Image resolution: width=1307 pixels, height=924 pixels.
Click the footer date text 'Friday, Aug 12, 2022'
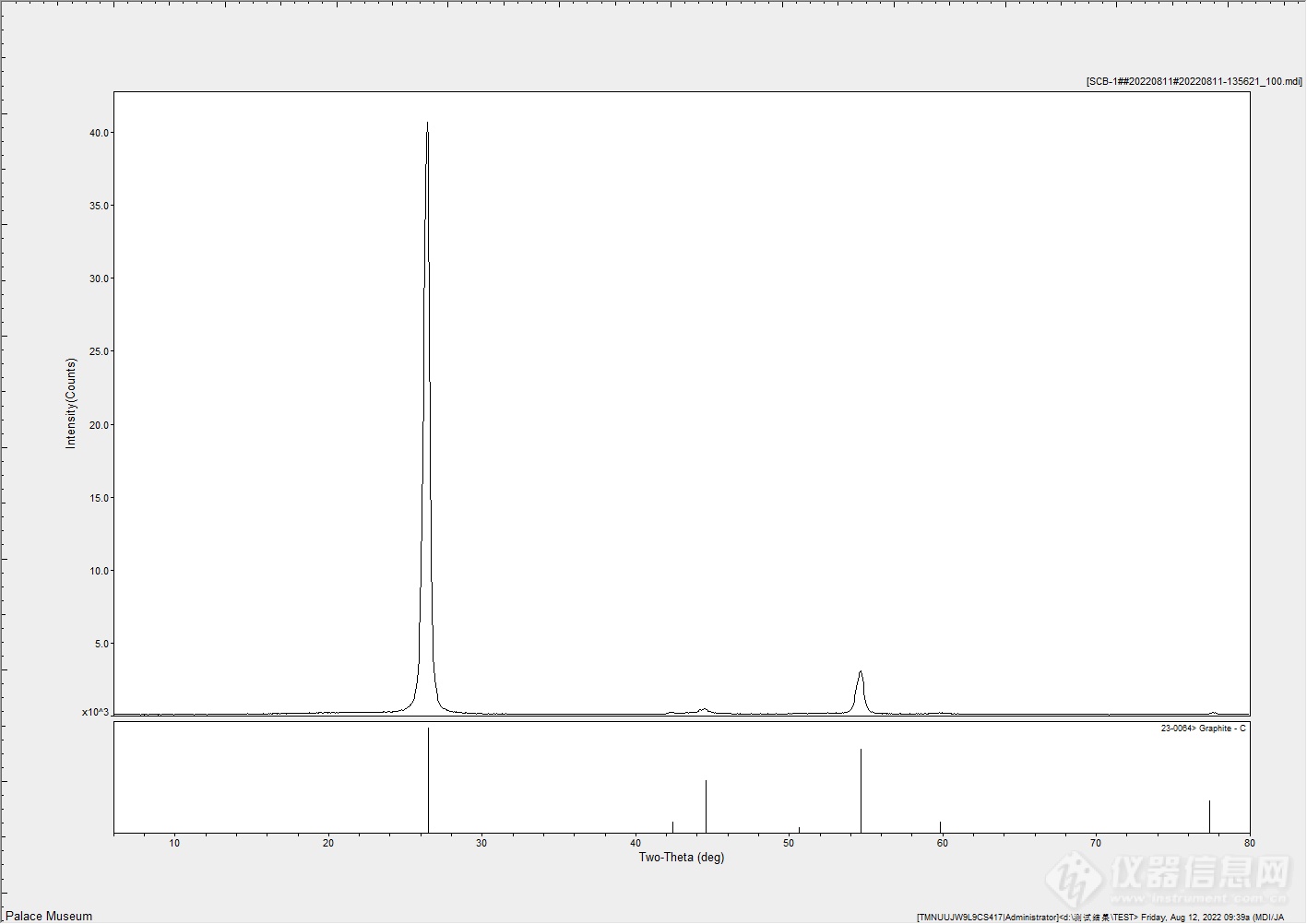pyautogui.click(x=1183, y=918)
